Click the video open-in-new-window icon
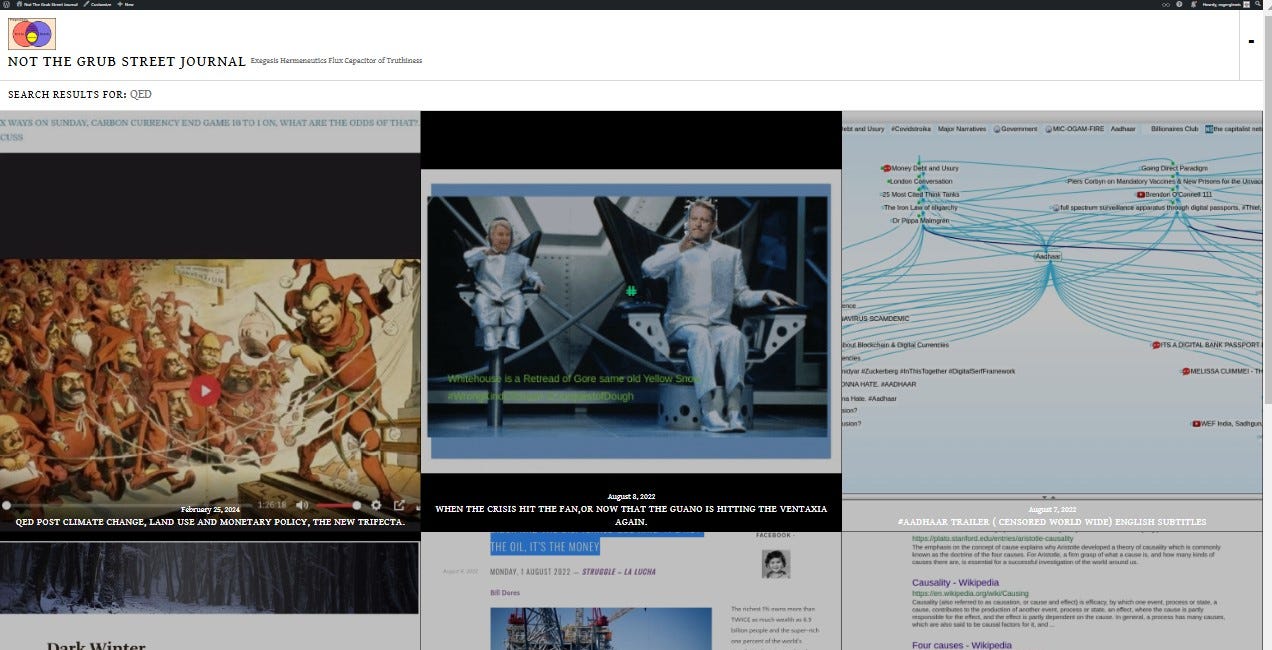This screenshot has height=650, width=1272. coord(399,505)
